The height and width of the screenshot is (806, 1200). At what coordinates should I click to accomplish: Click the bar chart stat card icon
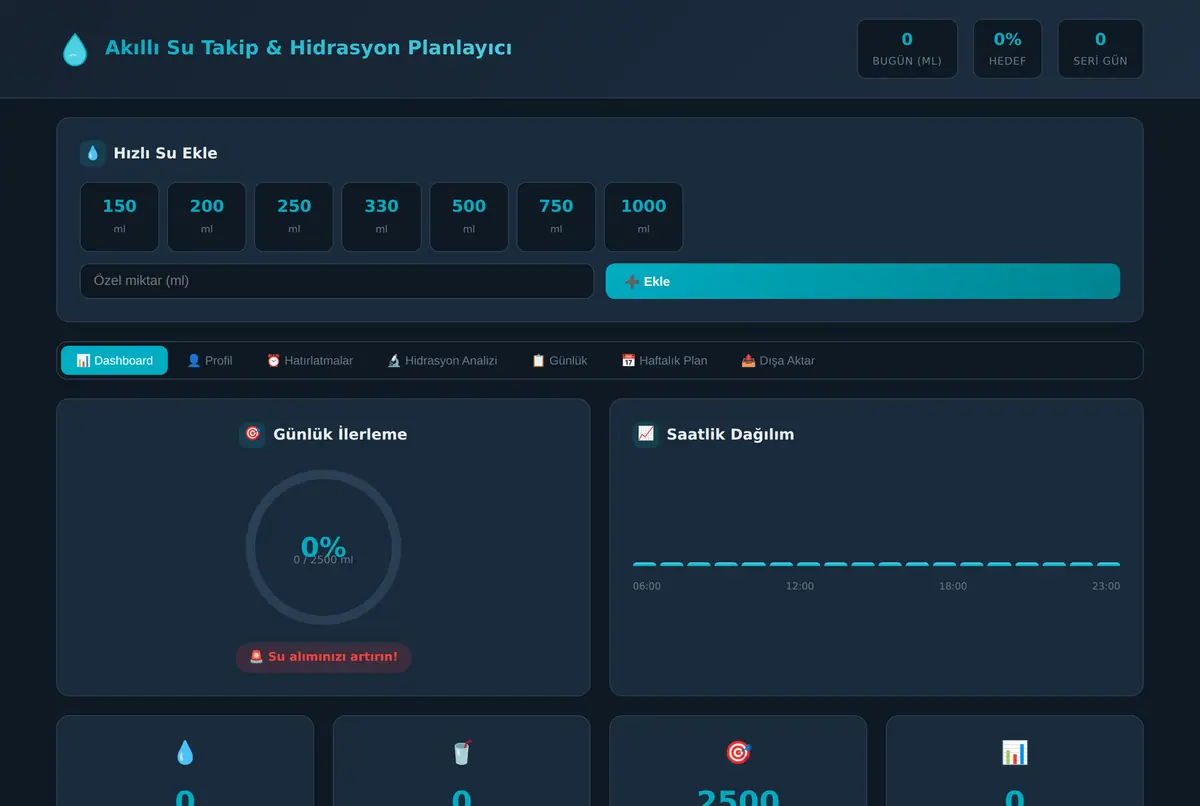[1014, 752]
